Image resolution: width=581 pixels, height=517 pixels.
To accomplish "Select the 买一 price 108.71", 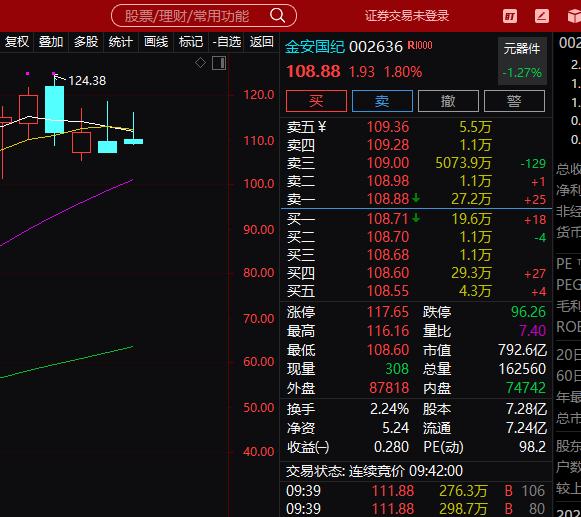I will coord(388,219).
